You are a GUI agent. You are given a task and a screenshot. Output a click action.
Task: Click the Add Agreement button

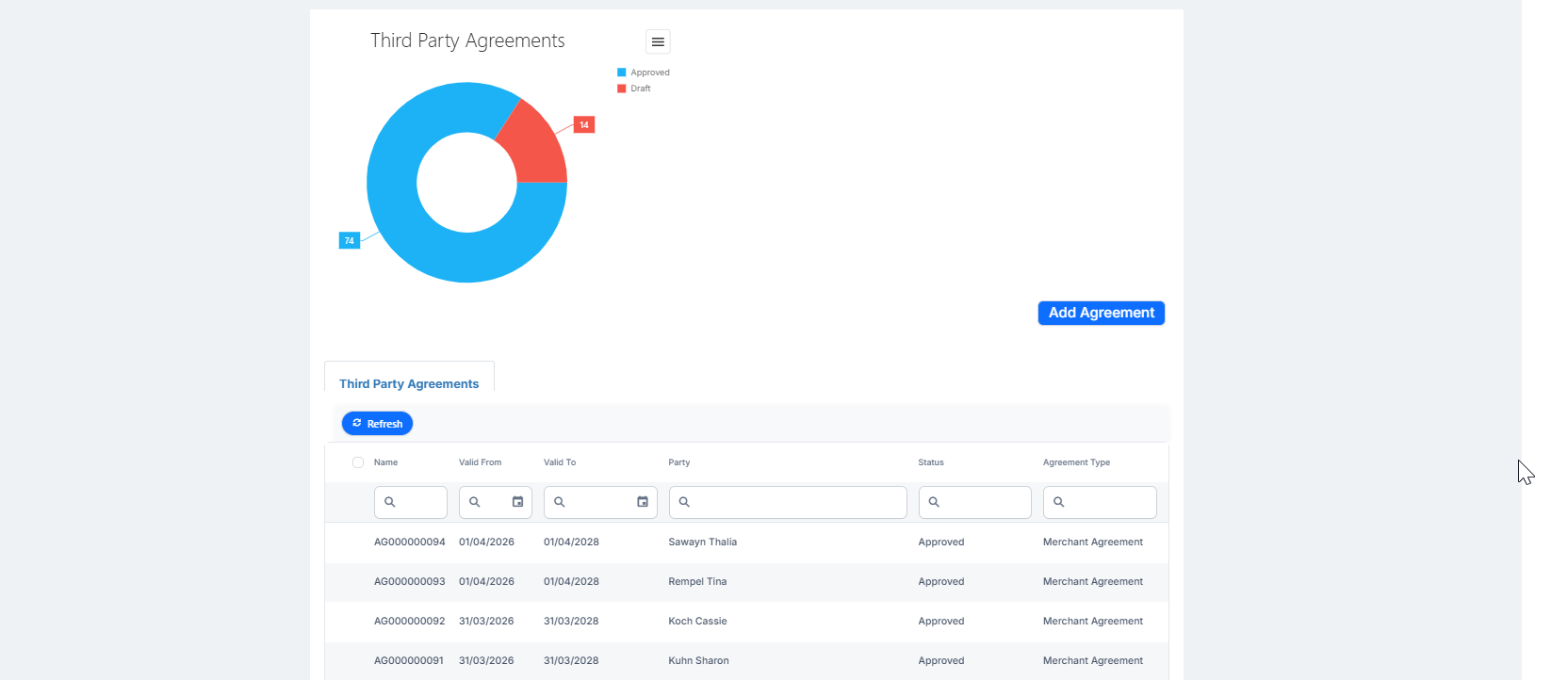pos(1102,313)
